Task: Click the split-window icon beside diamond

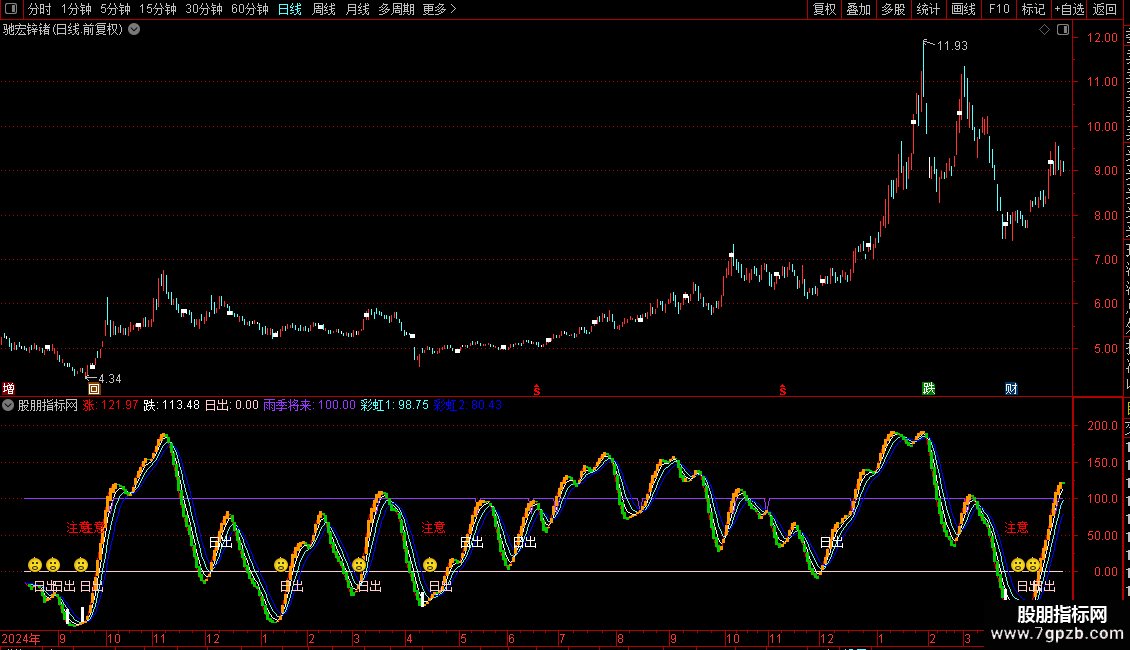Action: pyautogui.click(x=1063, y=30)
